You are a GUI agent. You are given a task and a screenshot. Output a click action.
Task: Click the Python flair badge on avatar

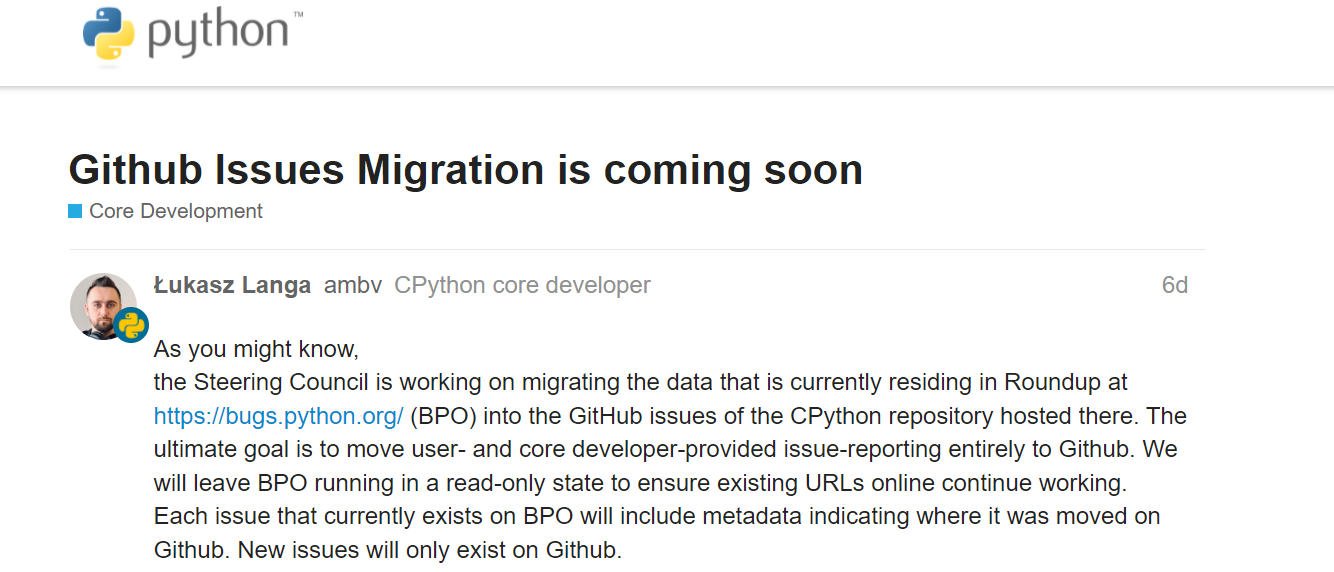click(x=131, y=326)
